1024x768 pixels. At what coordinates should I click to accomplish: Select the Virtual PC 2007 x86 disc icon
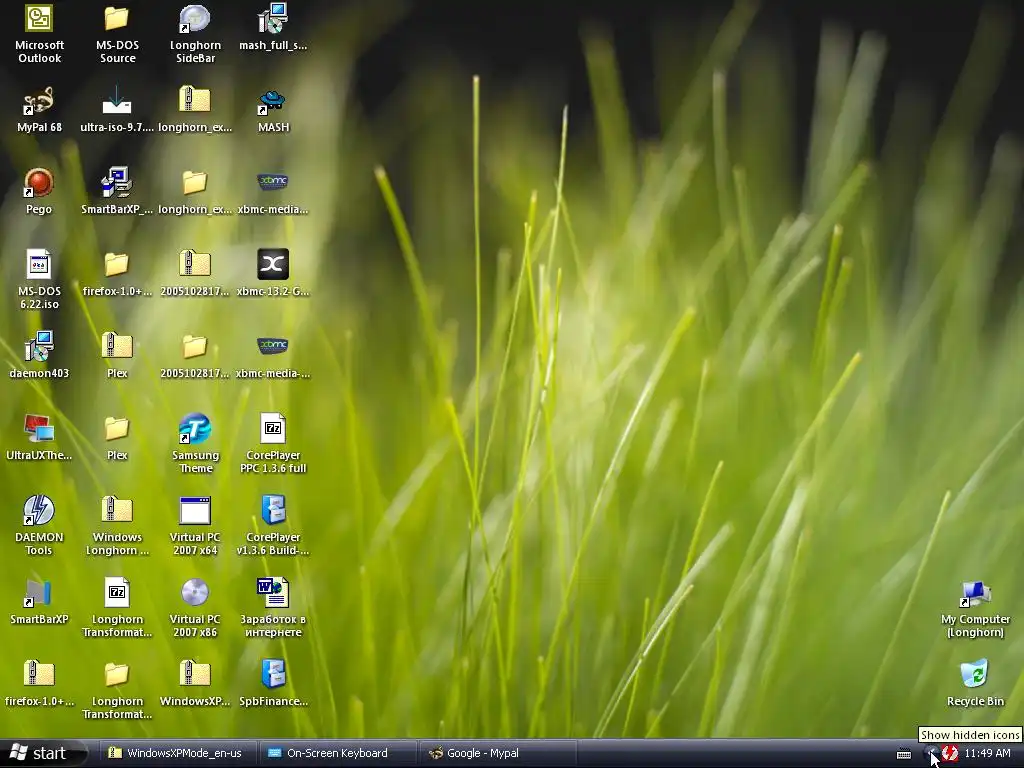point(195,608)
